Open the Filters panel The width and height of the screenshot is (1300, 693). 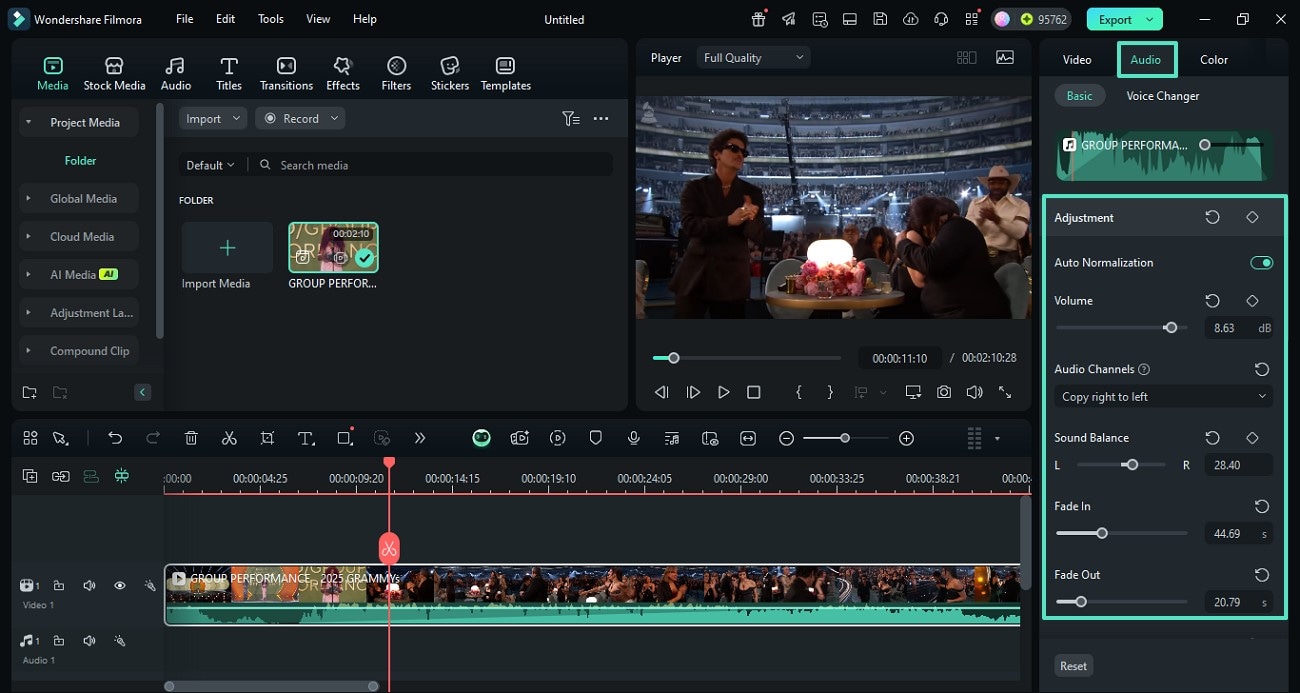pos(396,73)
